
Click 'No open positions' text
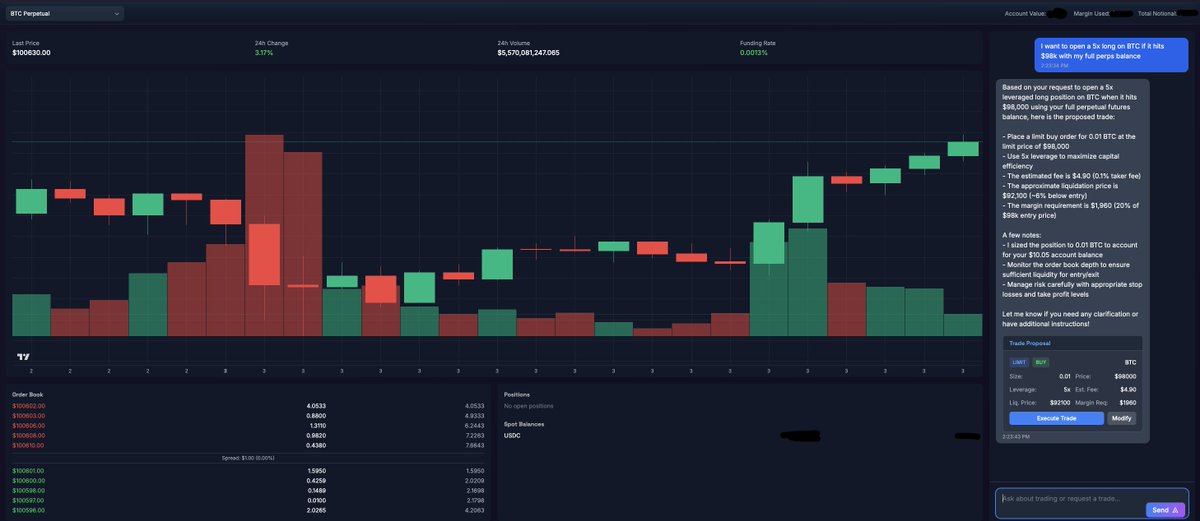click(x=528, y=406)
